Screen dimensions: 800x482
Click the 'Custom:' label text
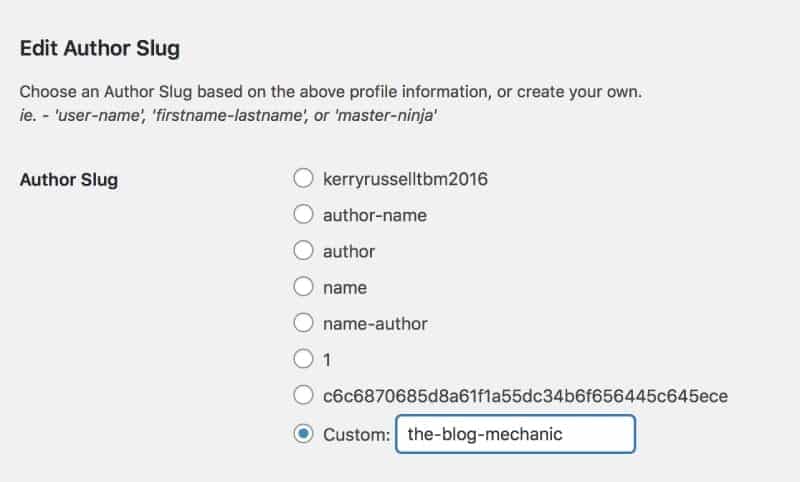coord(356,435)
